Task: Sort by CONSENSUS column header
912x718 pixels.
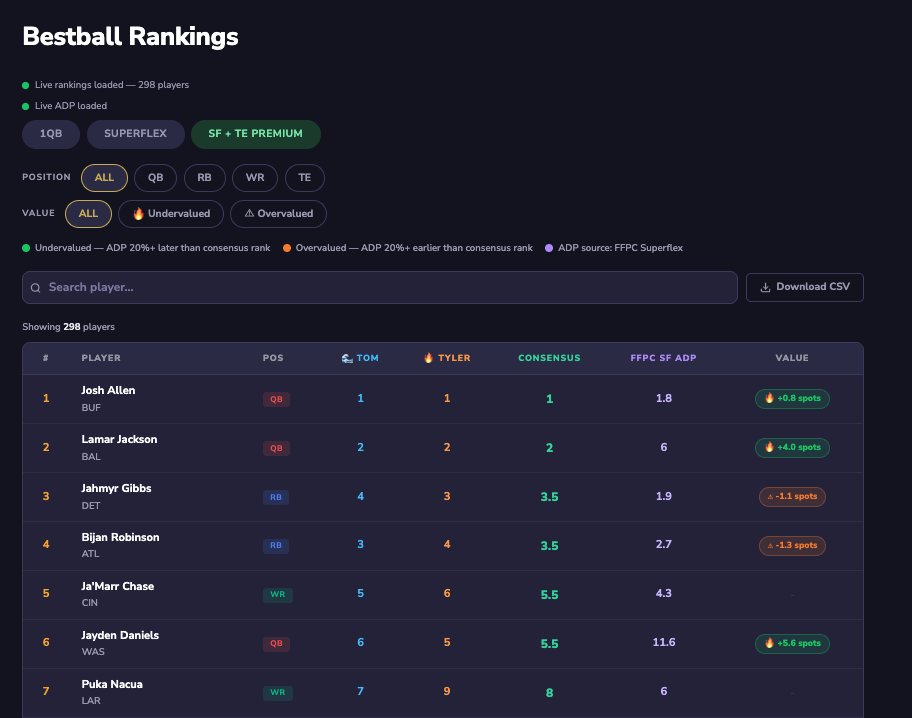Action: coord(549,358)
